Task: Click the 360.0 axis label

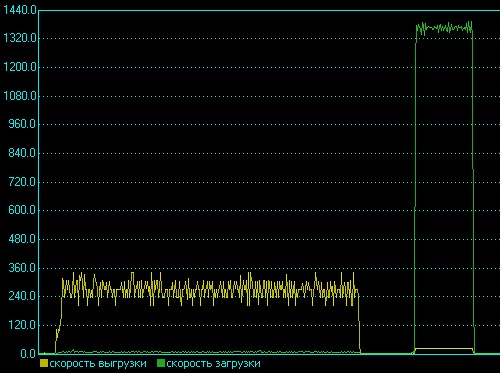Action: (22, 268)
